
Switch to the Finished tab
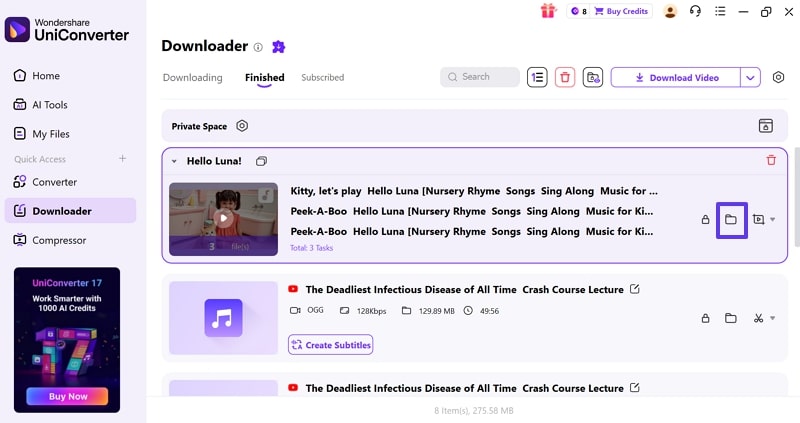pos(264,78)
